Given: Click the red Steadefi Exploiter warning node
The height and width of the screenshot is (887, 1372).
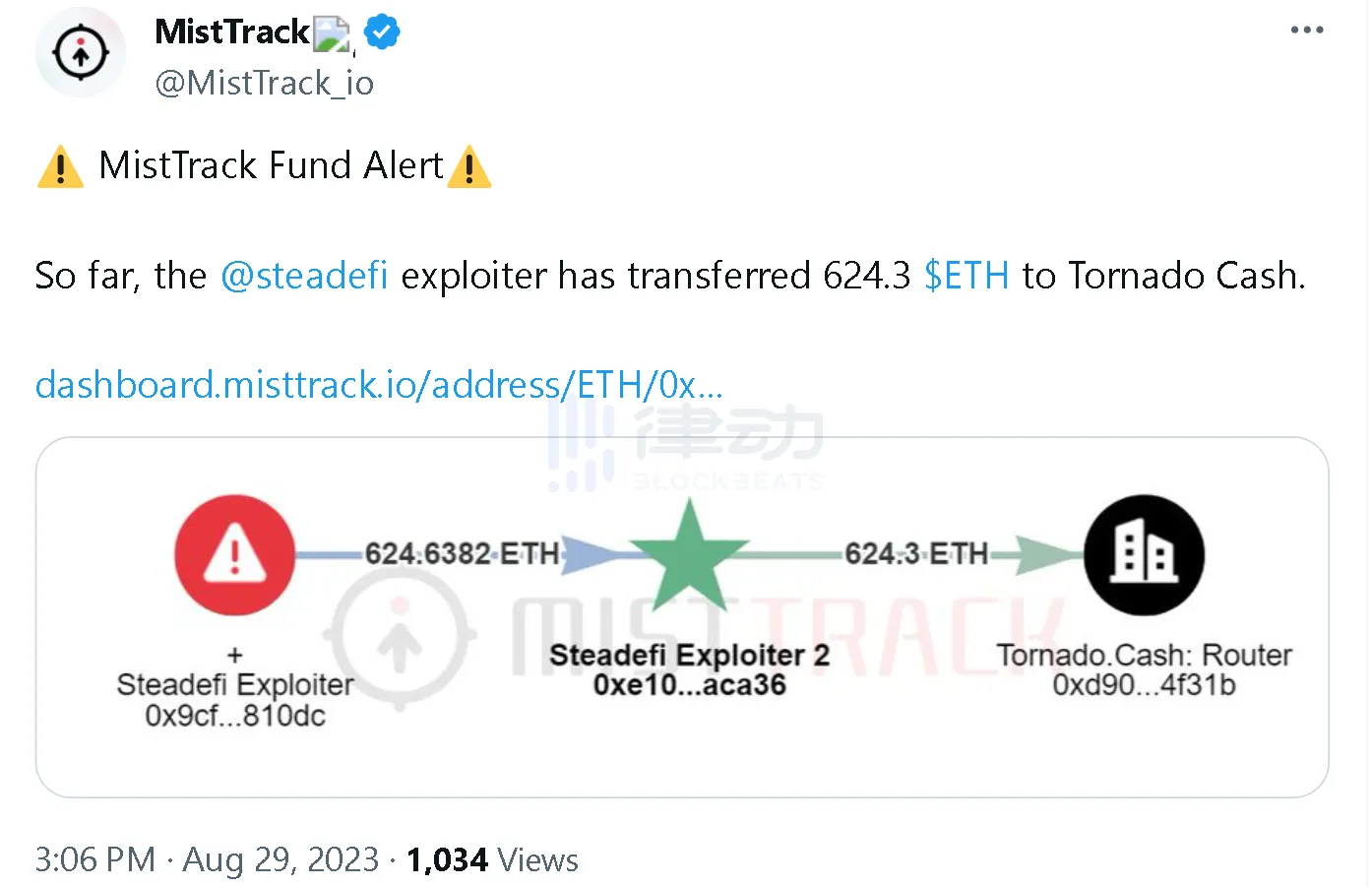Looking at the screenshot, I should click(234, 554).
